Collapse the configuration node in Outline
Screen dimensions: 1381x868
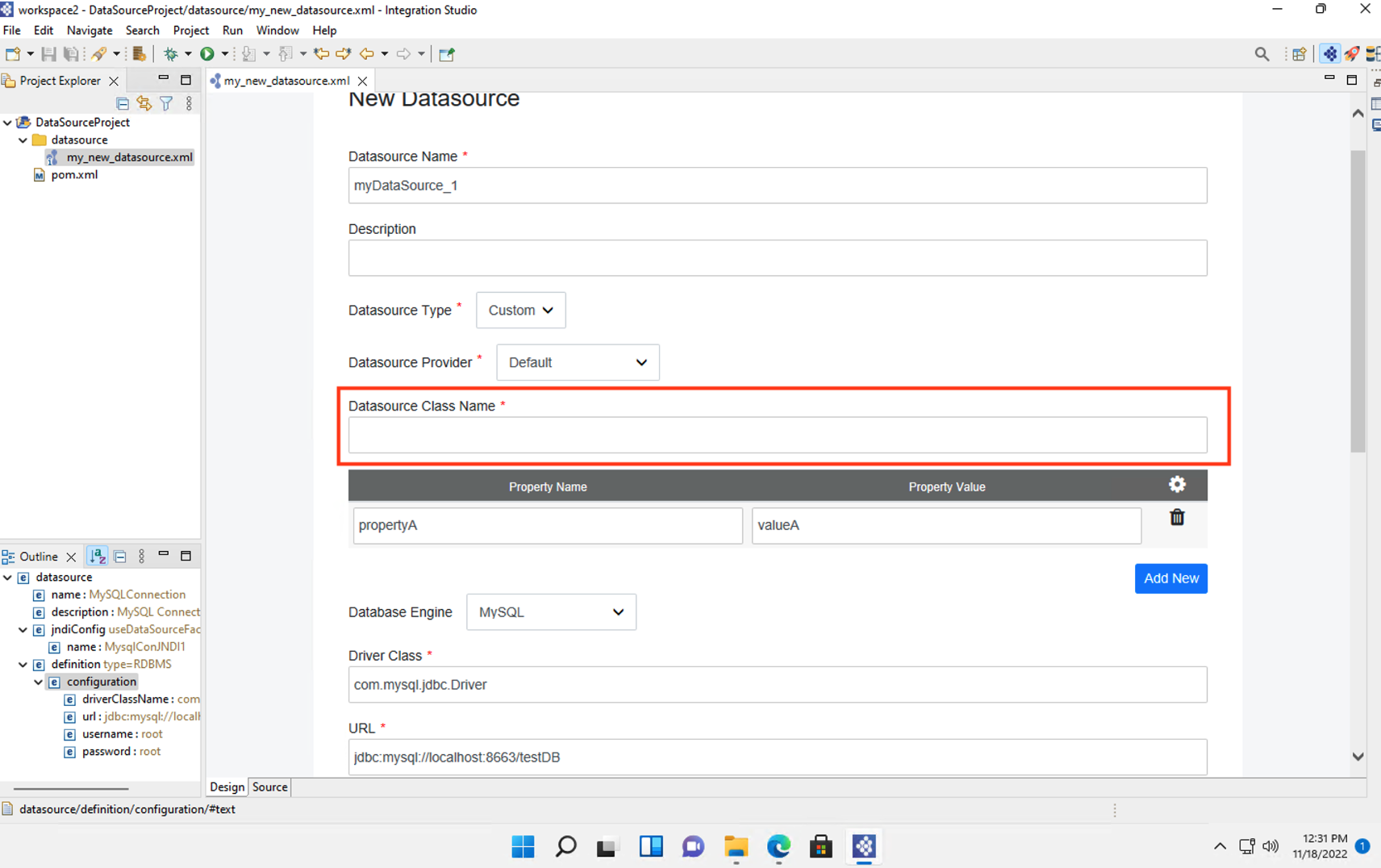coord(38,682)
